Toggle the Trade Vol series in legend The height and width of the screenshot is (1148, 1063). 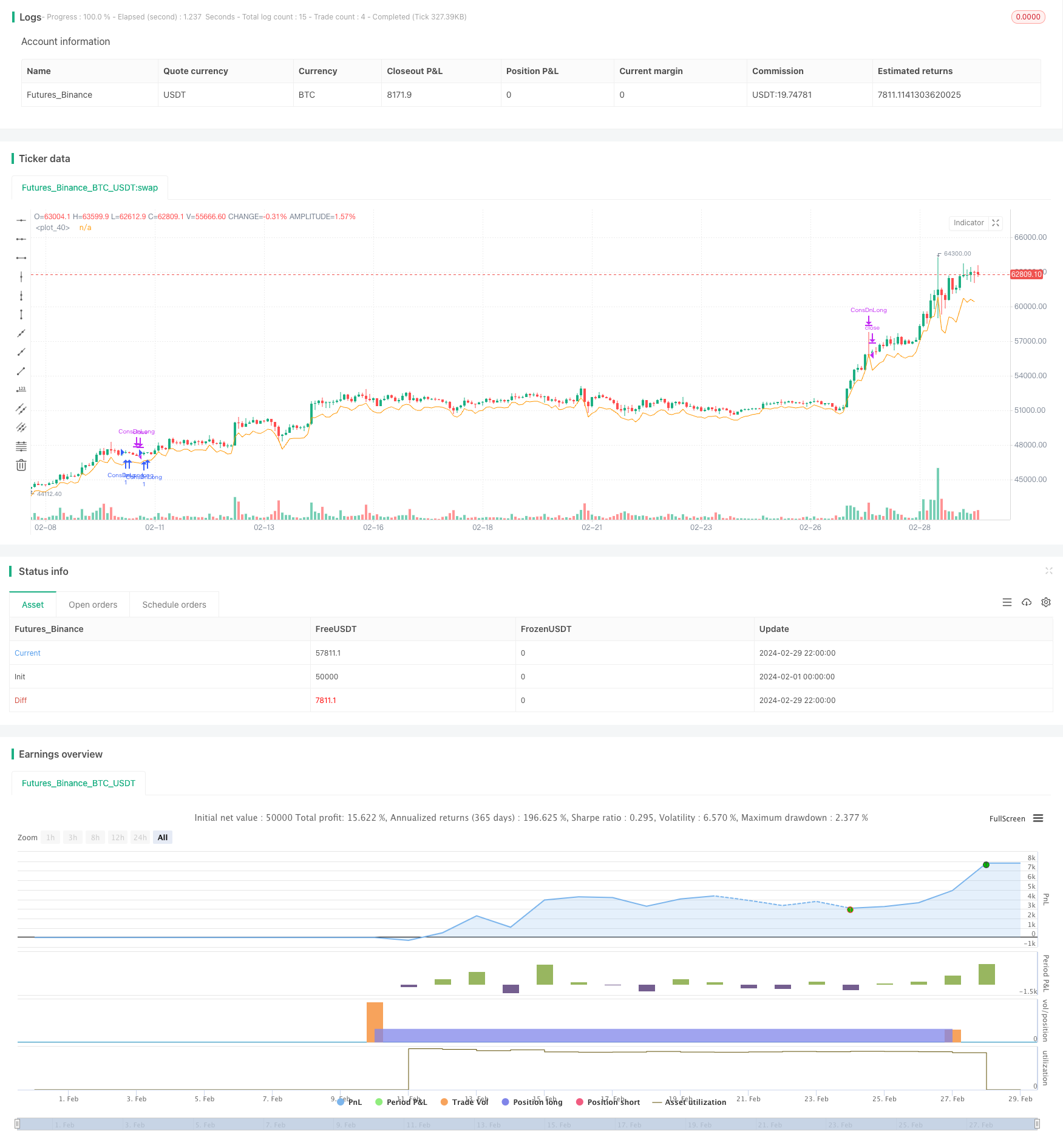pos(464,1102)
